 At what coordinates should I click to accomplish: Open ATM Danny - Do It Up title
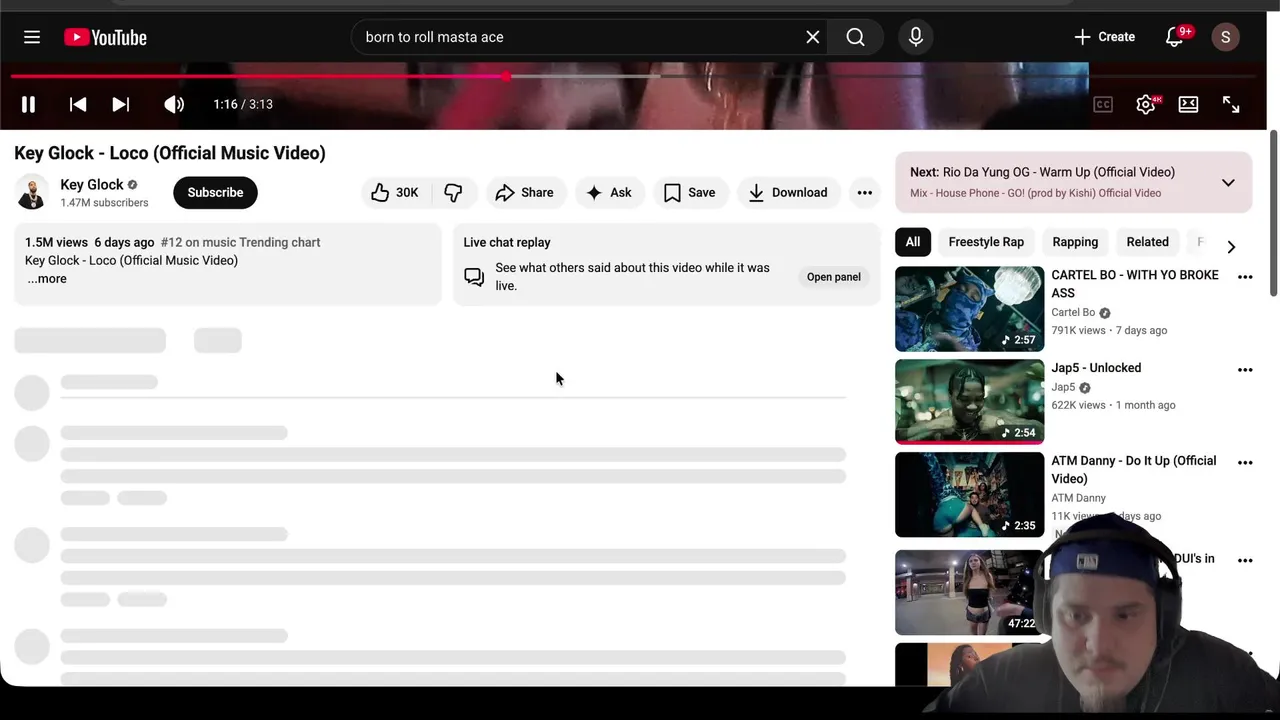click(x=1133, y=470)
